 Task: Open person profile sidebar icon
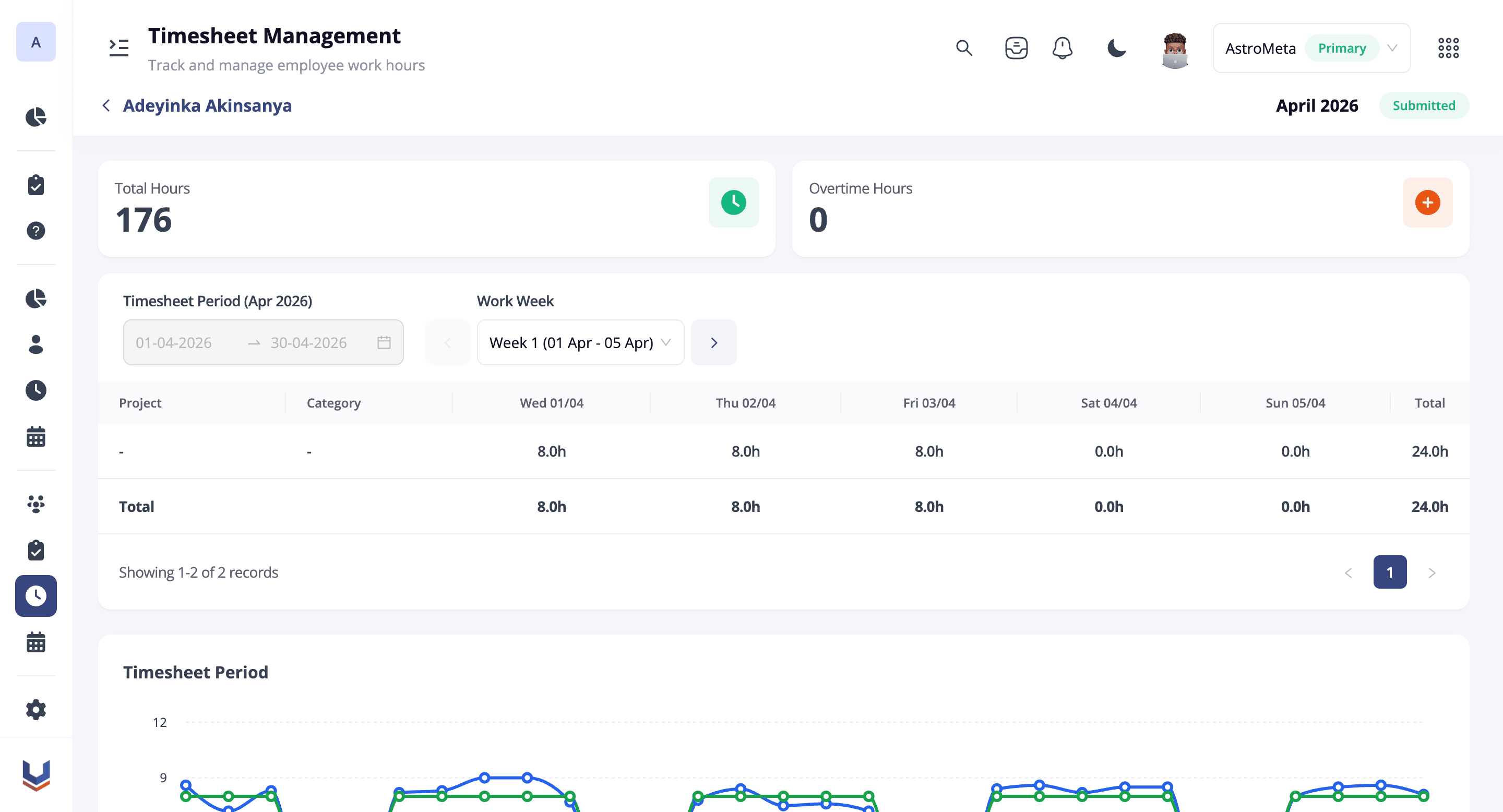(x=35, y=344)
